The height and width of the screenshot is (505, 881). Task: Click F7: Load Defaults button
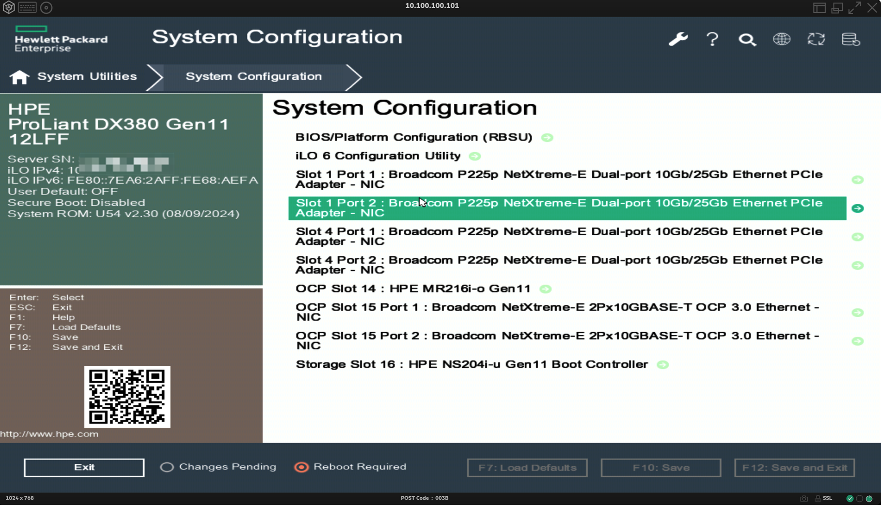click(527, 468)
